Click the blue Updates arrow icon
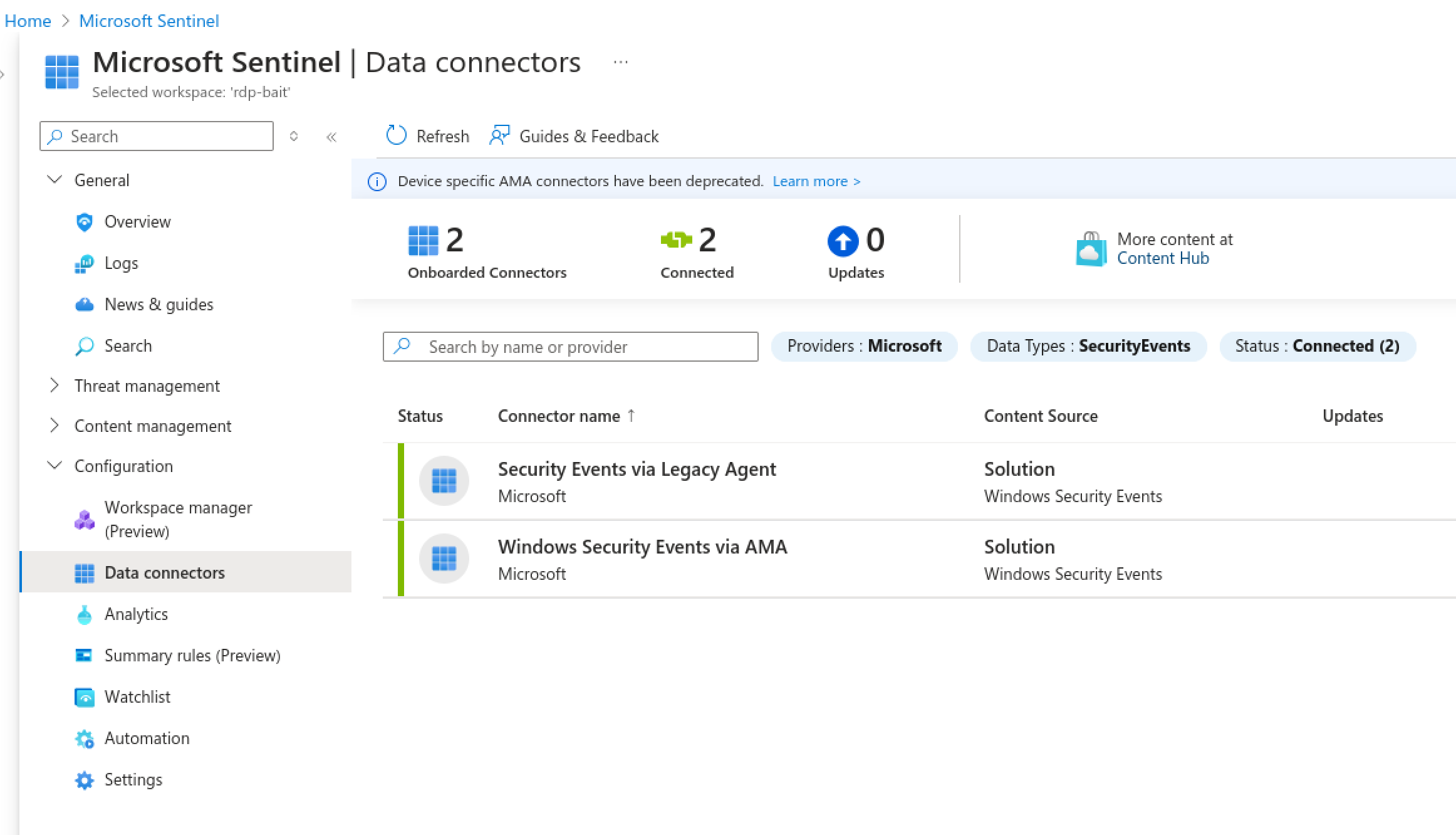The width and height of the screenshot is (1456, 835). (843, 241)
